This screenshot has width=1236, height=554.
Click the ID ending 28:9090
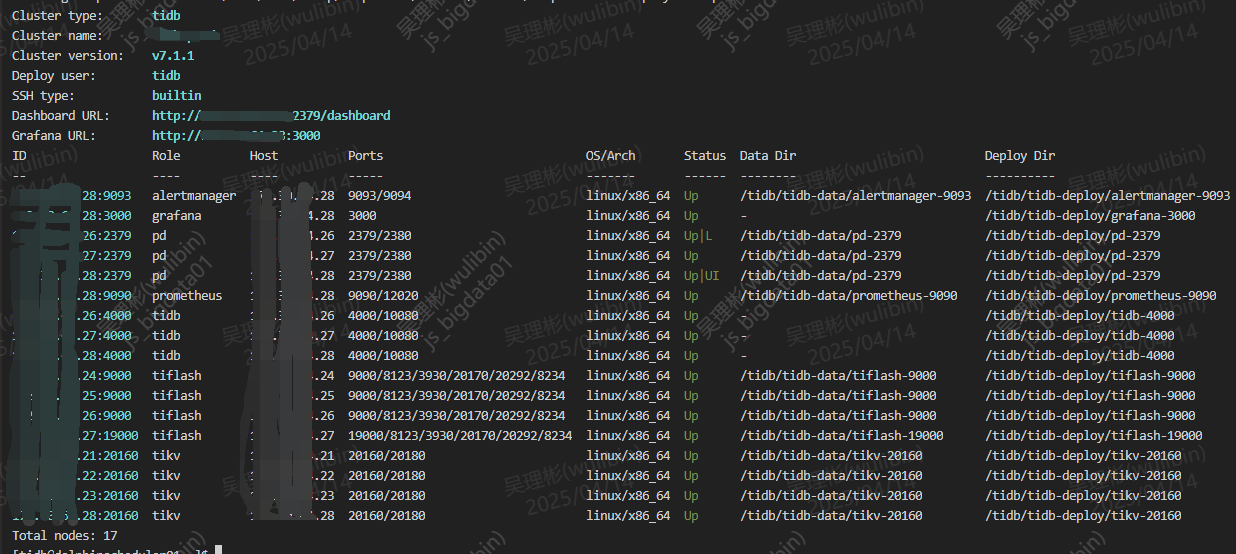coord(72,296)
